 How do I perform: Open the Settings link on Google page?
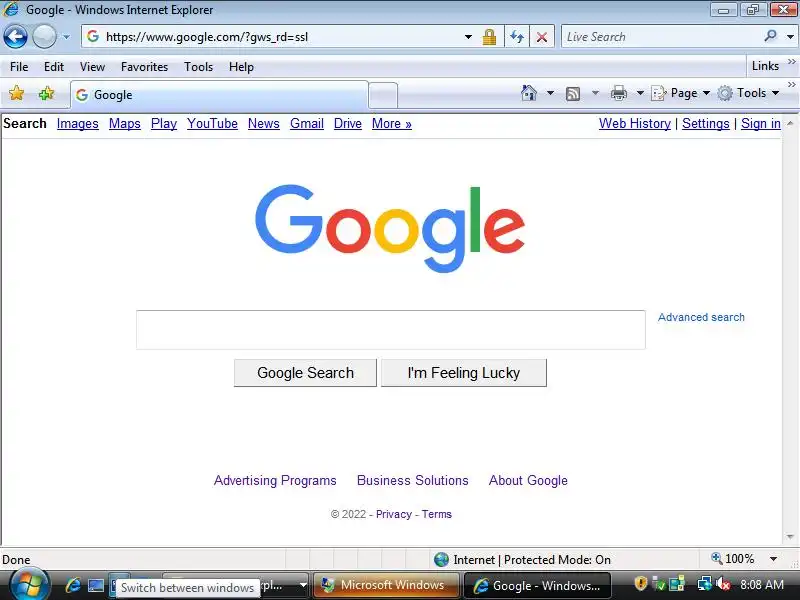[706, 123]
